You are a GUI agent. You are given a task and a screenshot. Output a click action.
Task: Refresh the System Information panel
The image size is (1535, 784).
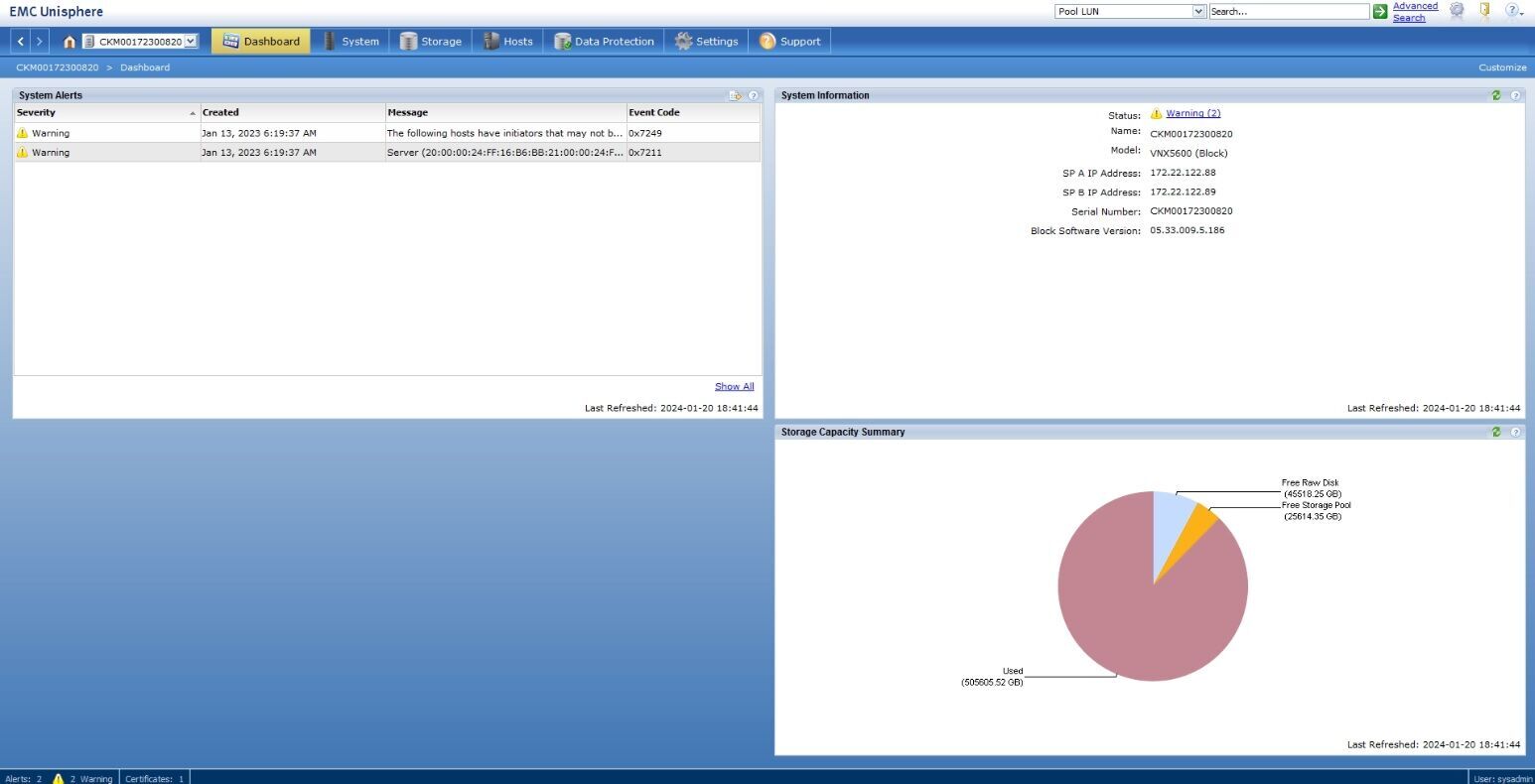pyautogui.click(x=1496, y=95)
